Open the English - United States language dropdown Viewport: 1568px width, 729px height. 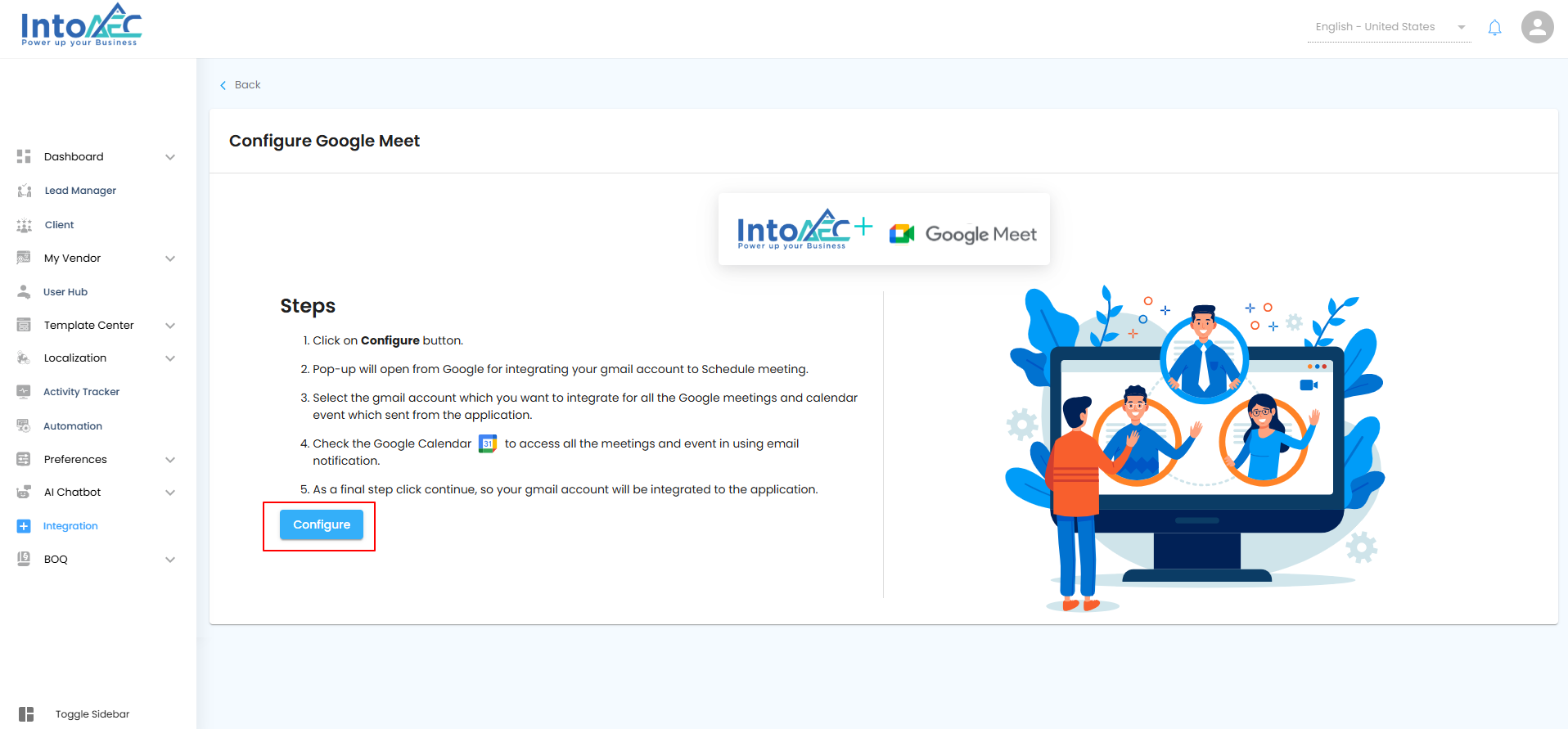click(x=1389, y=27)
